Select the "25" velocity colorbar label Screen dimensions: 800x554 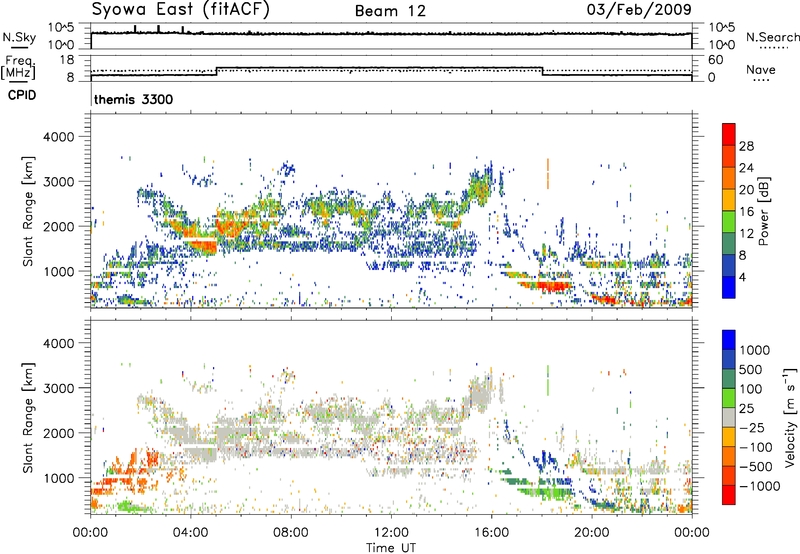pyautogui.click(x=747, y=408)
